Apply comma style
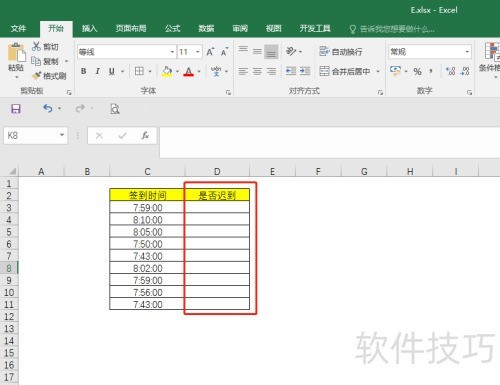500x385 pixels. pyautogui.click(x=431, y=71)
